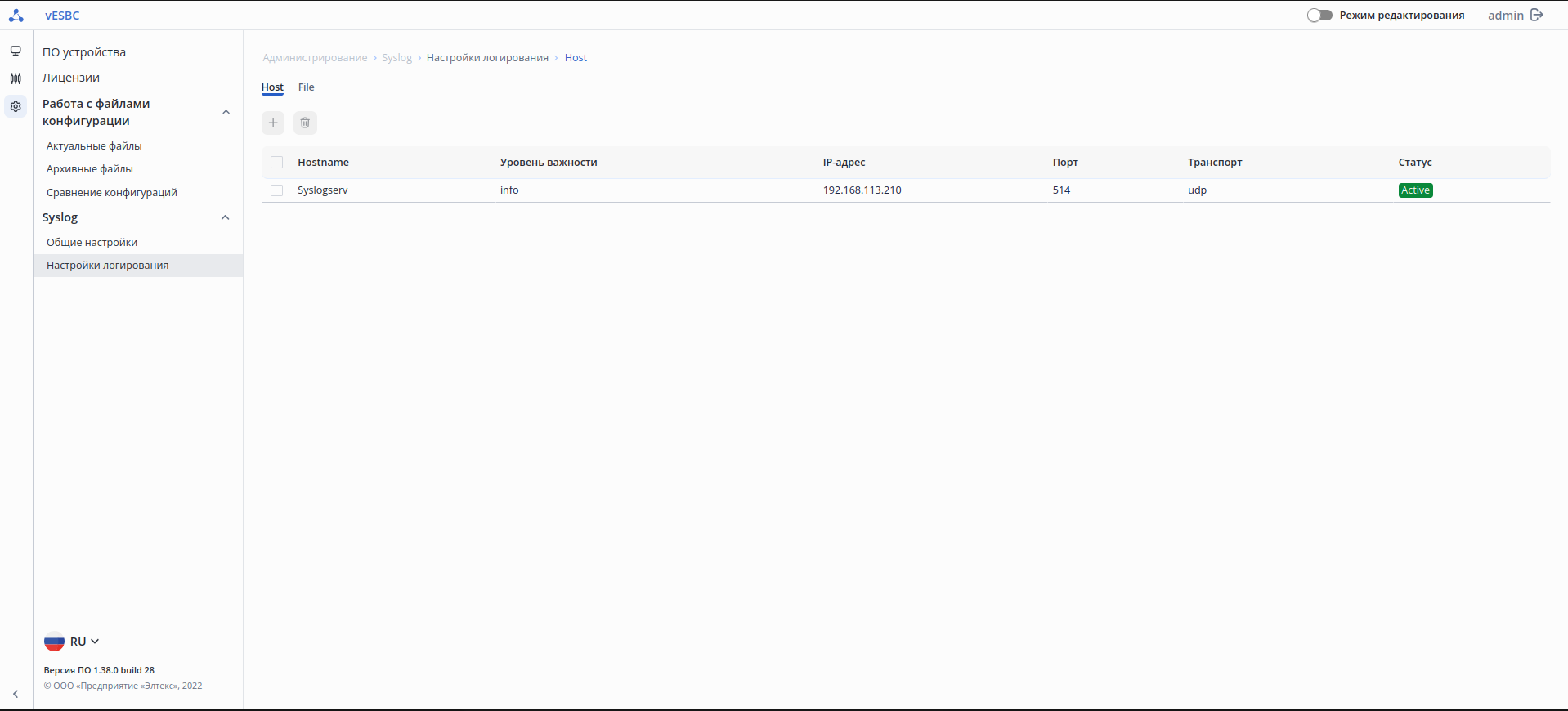The image size is (1568, 711).
Task: Open the settings sliders sidebar icon
Action: [x=16, y=78]
